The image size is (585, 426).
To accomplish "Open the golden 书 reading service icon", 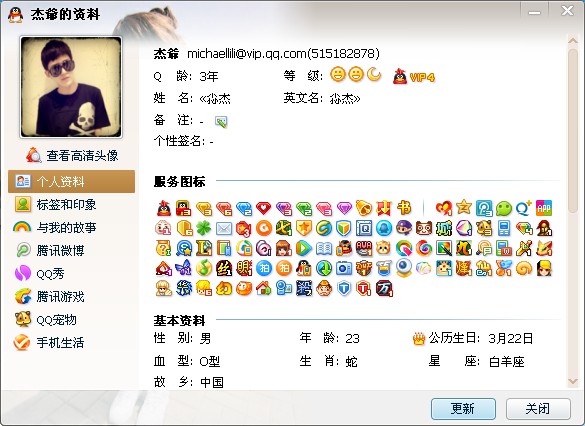I will [404, 208].
